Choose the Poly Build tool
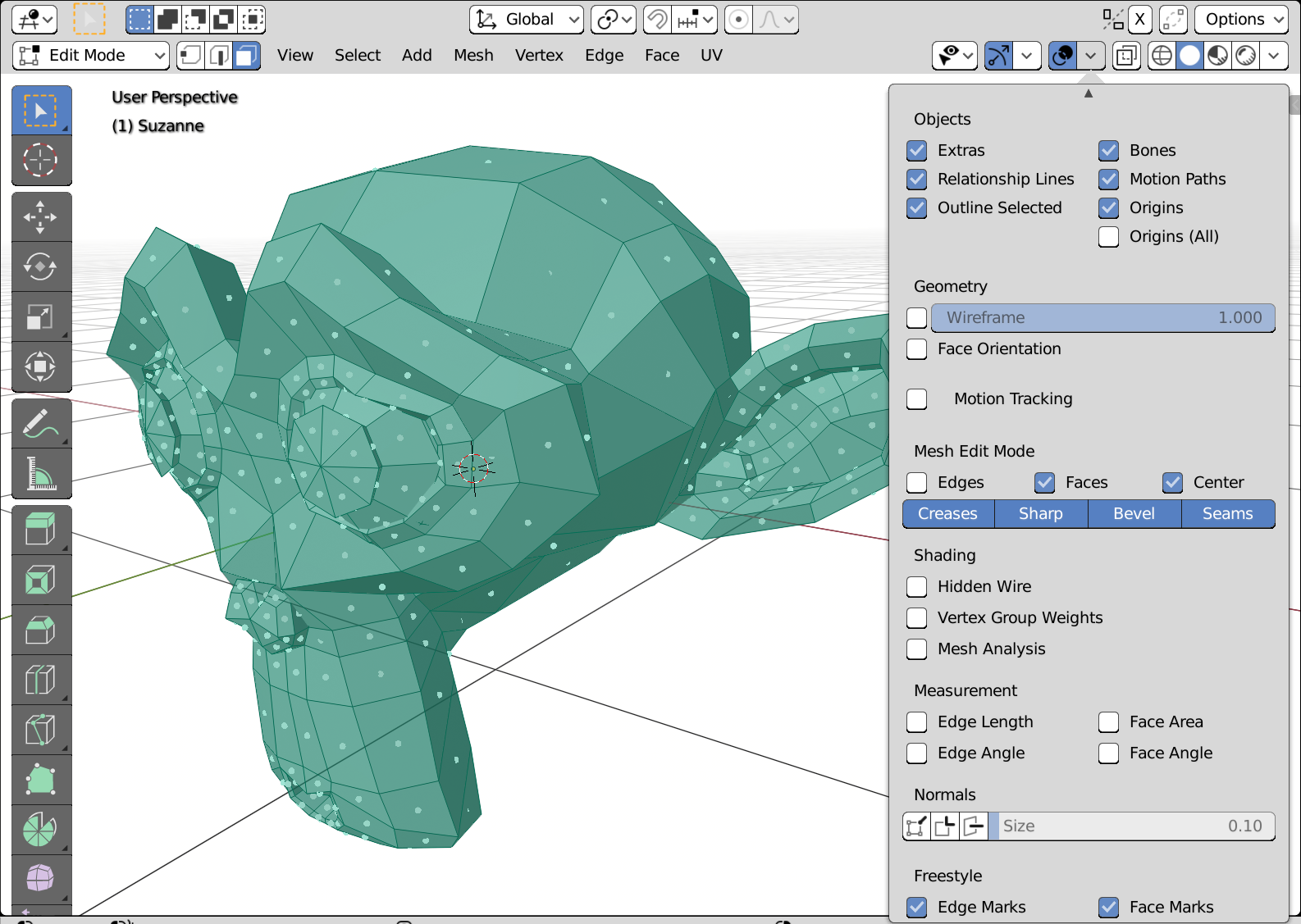Screen dimensions: 1301x924 pos(41,781)
